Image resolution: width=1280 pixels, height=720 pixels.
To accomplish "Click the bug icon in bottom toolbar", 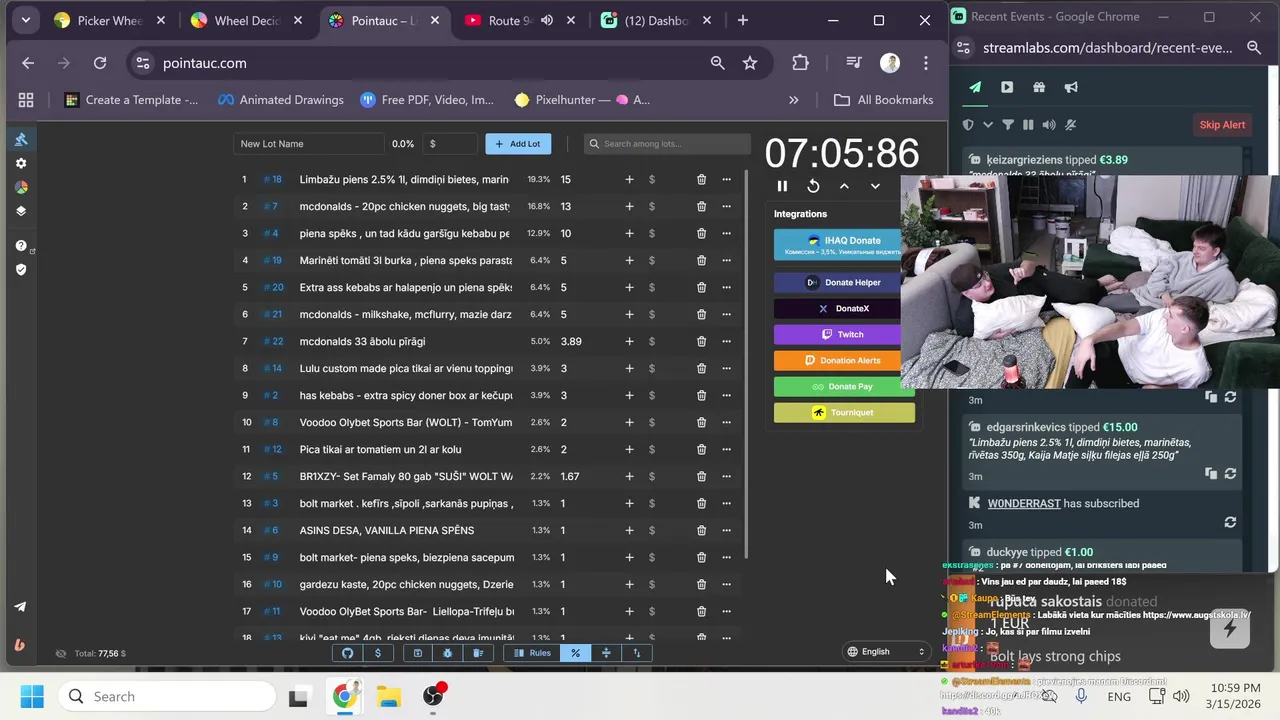I will (x=447, y=653).
